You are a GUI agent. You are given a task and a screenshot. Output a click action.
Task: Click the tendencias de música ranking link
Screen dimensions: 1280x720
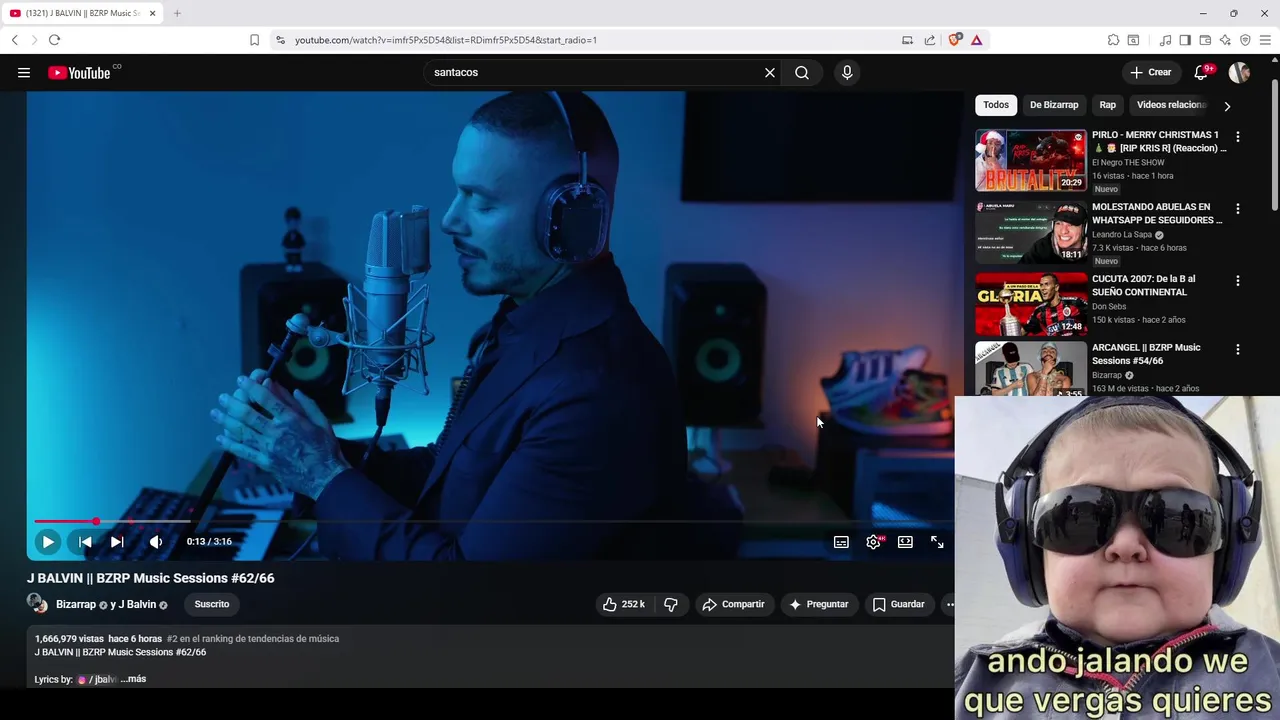(252, 639)
